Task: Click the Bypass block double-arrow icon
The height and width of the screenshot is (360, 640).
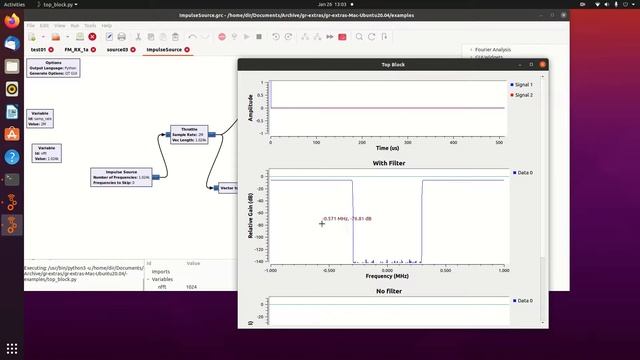Action: [330, 37]
